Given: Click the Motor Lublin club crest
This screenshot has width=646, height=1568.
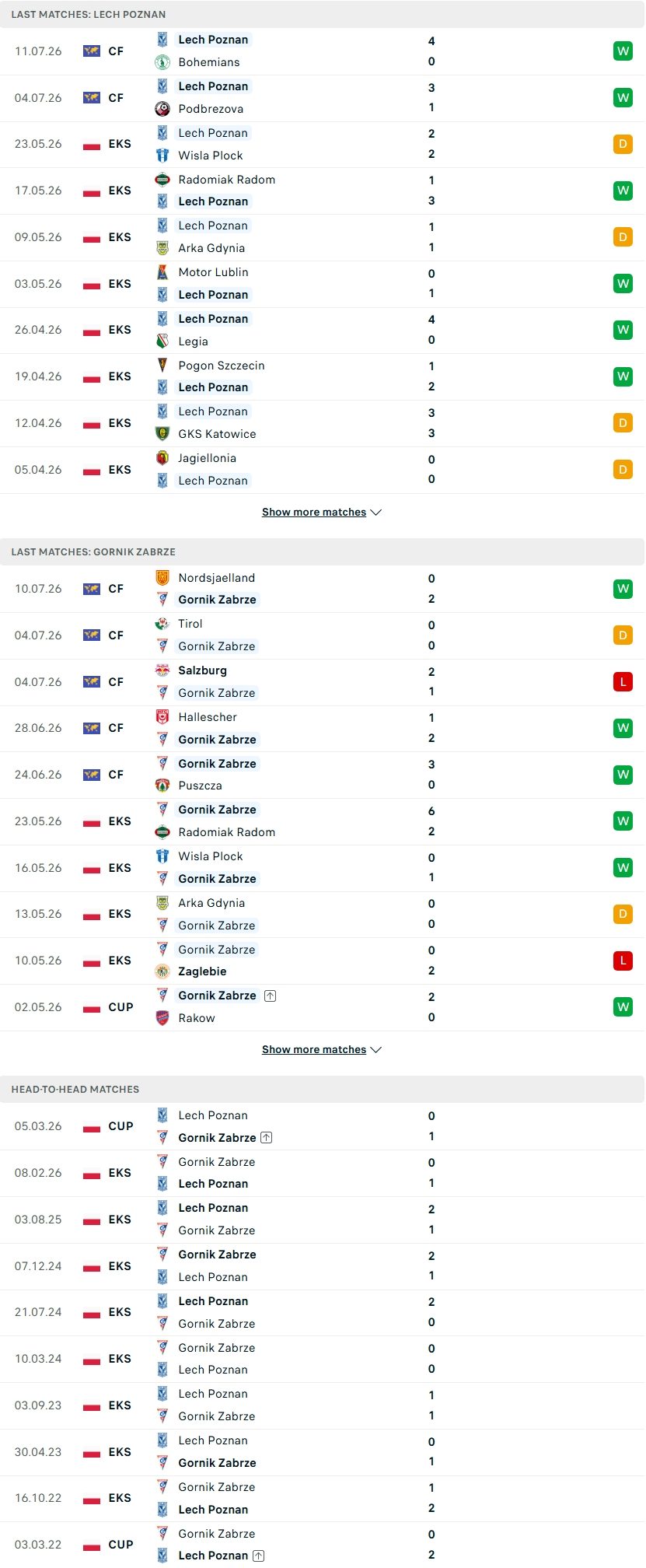Looking at the screenshot, I should [162, 272].
